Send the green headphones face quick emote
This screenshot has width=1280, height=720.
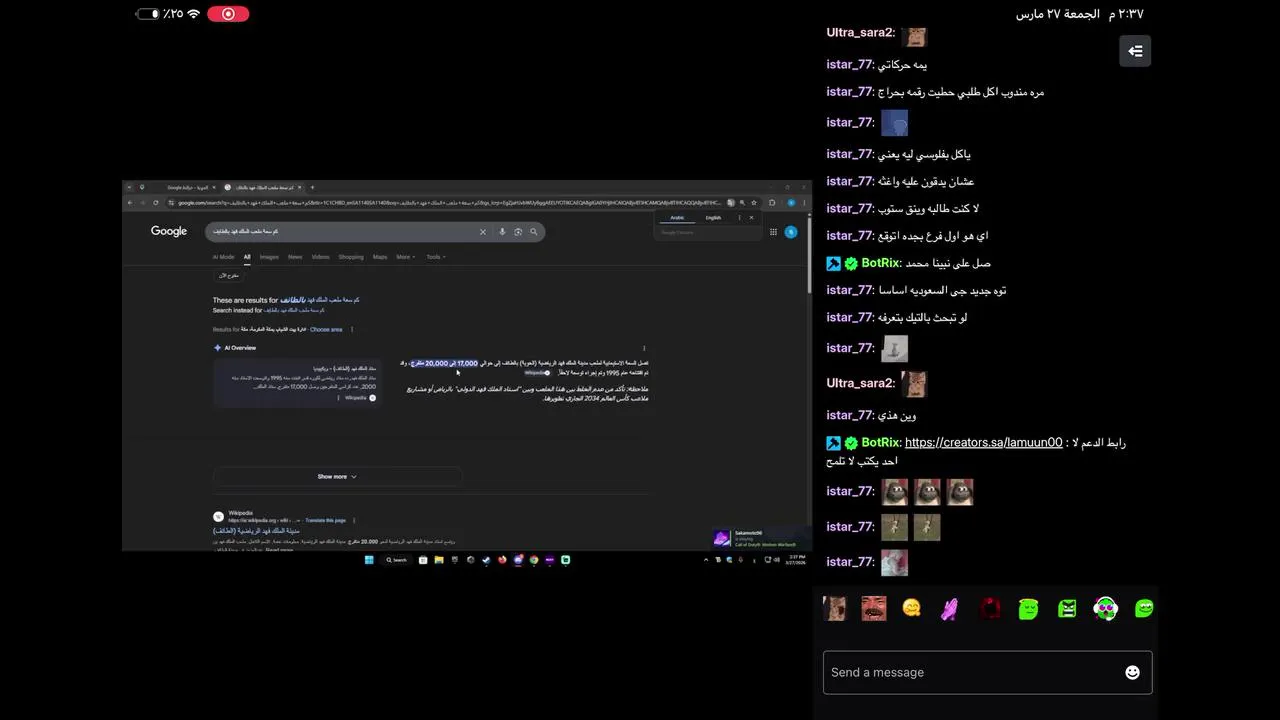(1105, 608)
